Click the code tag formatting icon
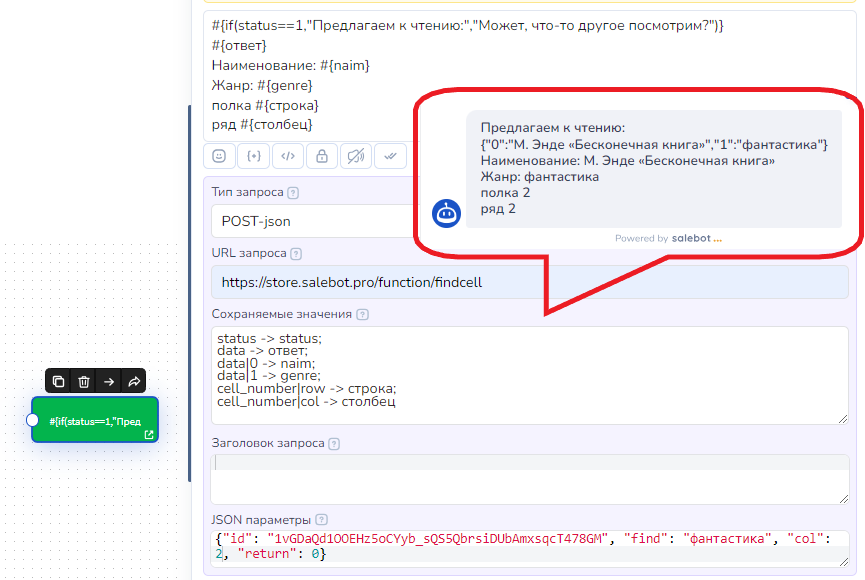Image resolution: width=865 pixels, height=580 pixels. (287, 156)
